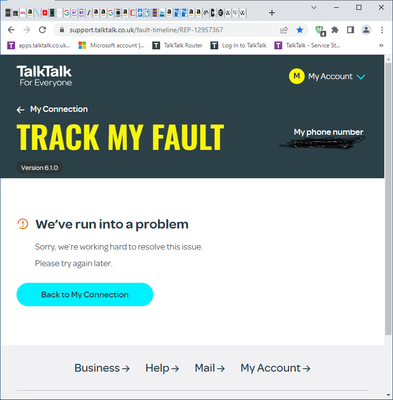Click the Back to My Connection button

pyautogui.click(x=85, y=294)
